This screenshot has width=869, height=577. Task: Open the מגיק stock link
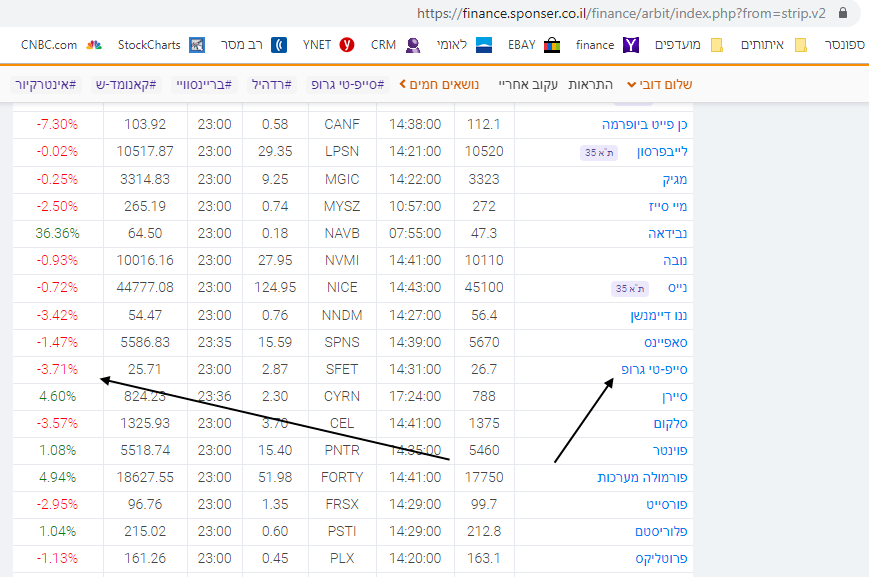pos(674,179)
